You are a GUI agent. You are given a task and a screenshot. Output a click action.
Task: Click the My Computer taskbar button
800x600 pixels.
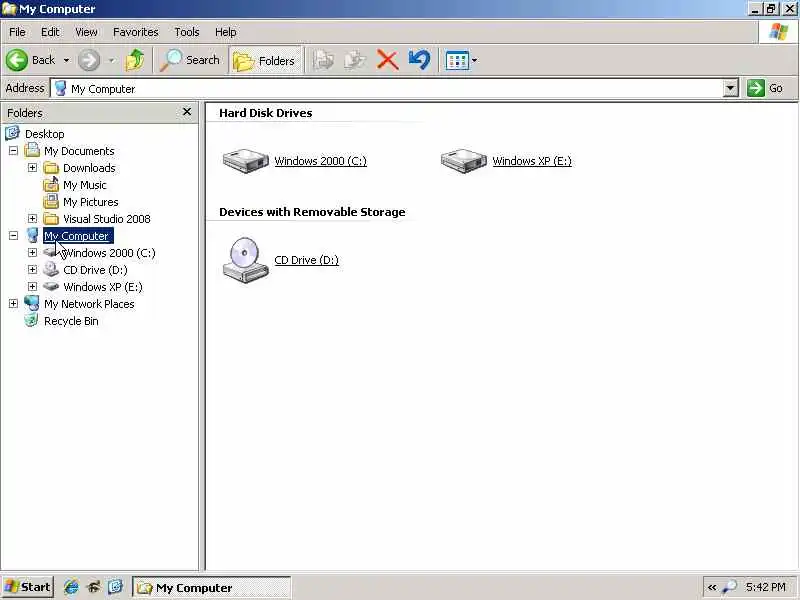pos(211,588)
